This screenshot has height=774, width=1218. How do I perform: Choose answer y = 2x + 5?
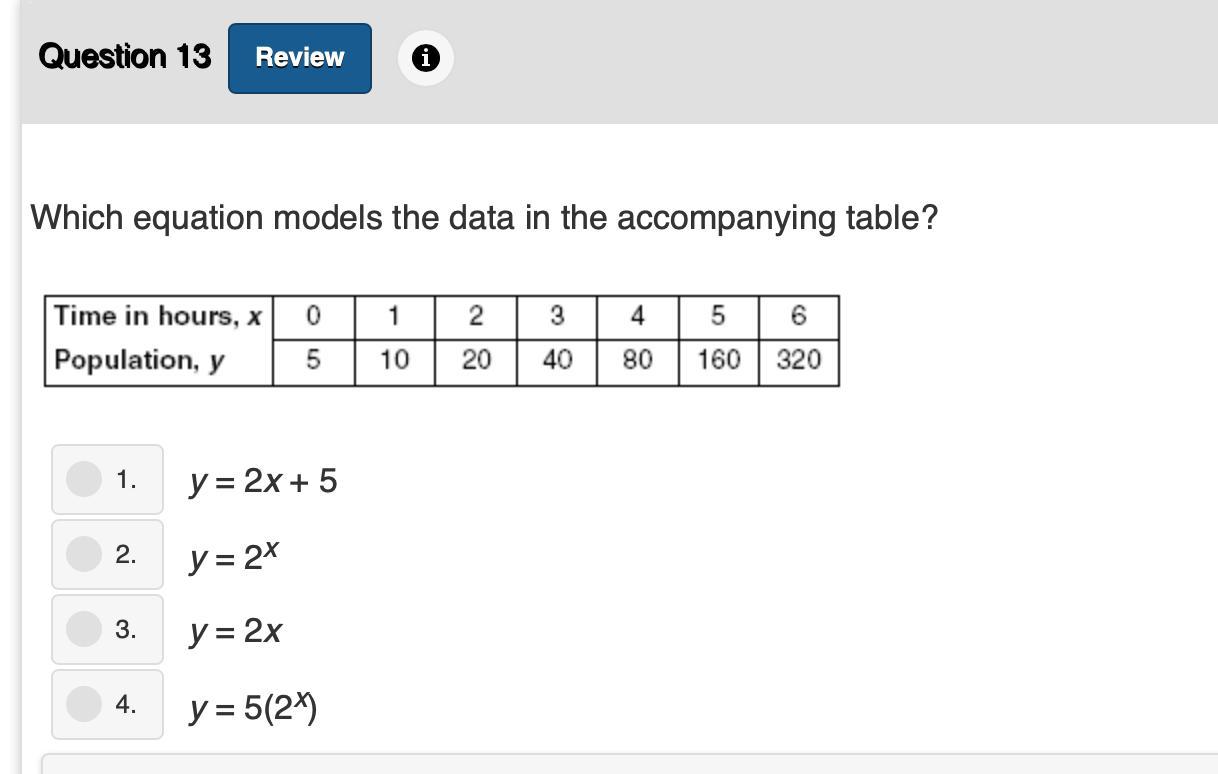pyautogui.click(x=263, y=482)
